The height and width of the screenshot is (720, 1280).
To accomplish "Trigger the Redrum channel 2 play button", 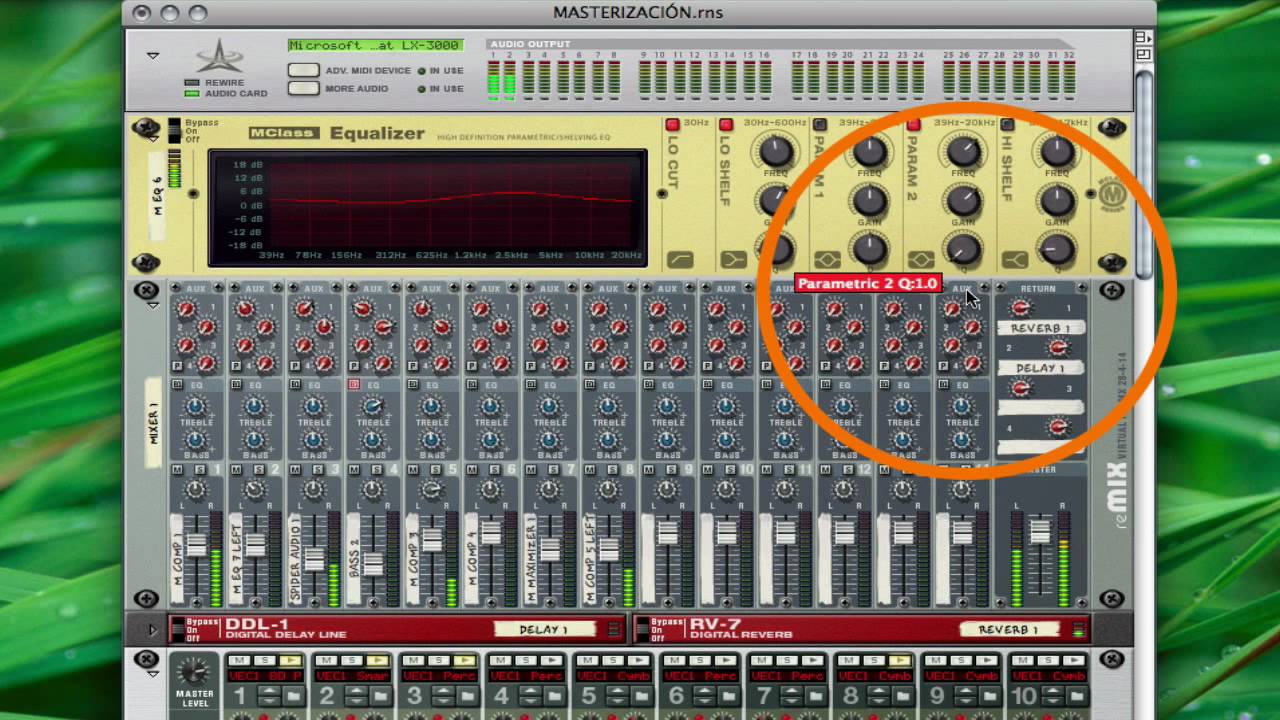I will coord(378,661).
